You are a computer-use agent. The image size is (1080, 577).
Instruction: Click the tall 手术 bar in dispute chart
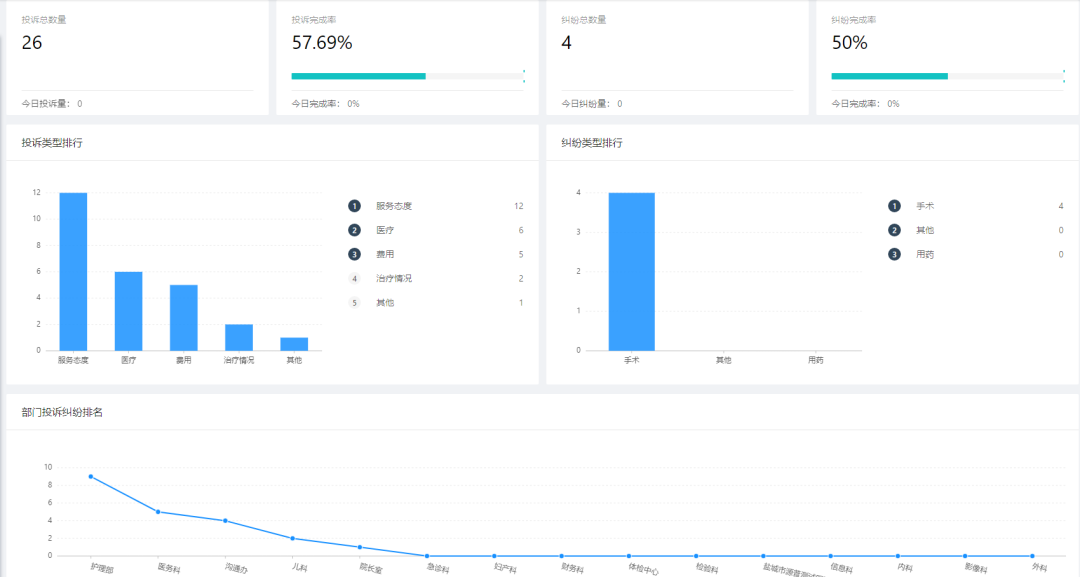click(632, 271)
